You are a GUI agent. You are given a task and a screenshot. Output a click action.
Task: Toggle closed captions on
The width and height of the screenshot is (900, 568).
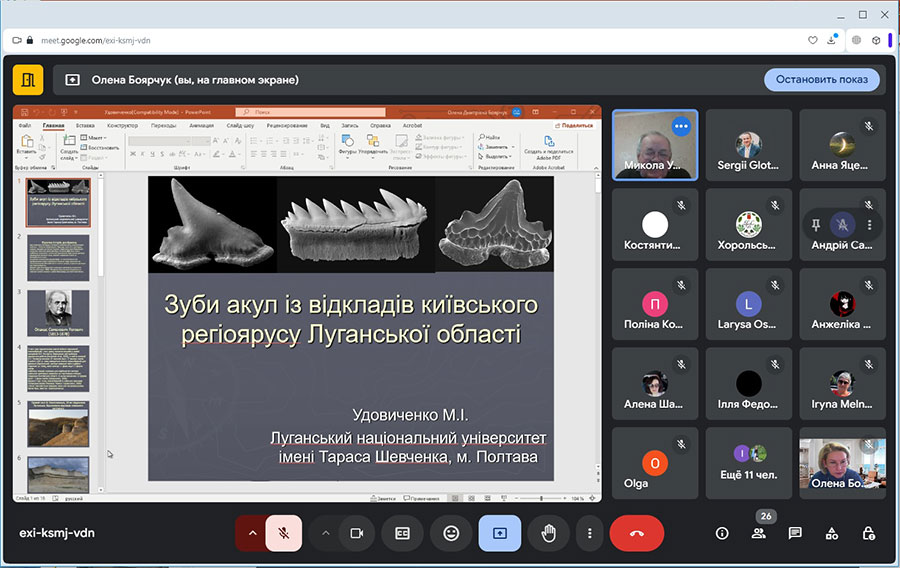tap(402, 533)
